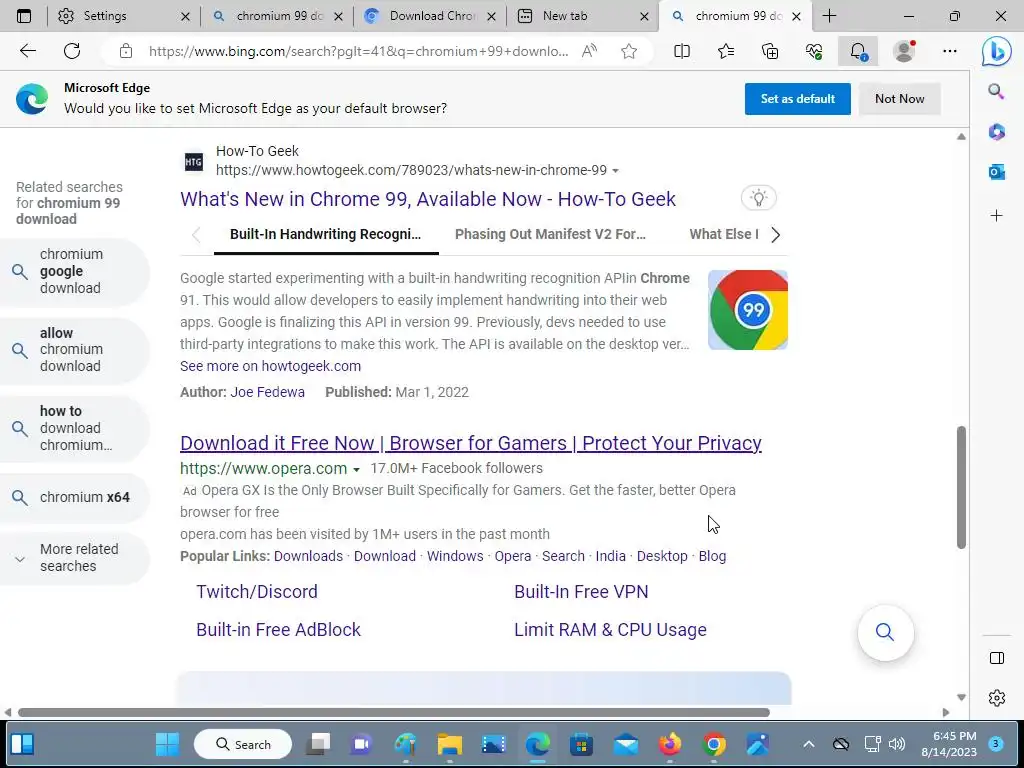Viewport: 1024px width, 768px height.
Task: Search chromium google download suggestion
Action: [x=75, y=271]
